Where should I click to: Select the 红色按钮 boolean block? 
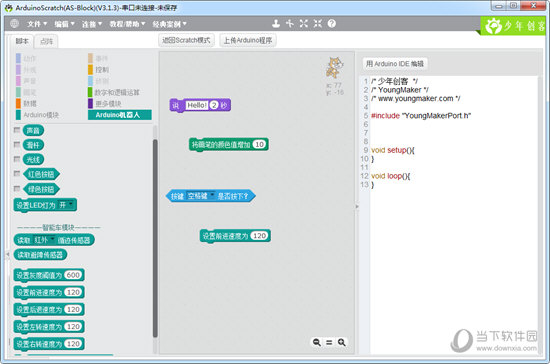(41, 174)
